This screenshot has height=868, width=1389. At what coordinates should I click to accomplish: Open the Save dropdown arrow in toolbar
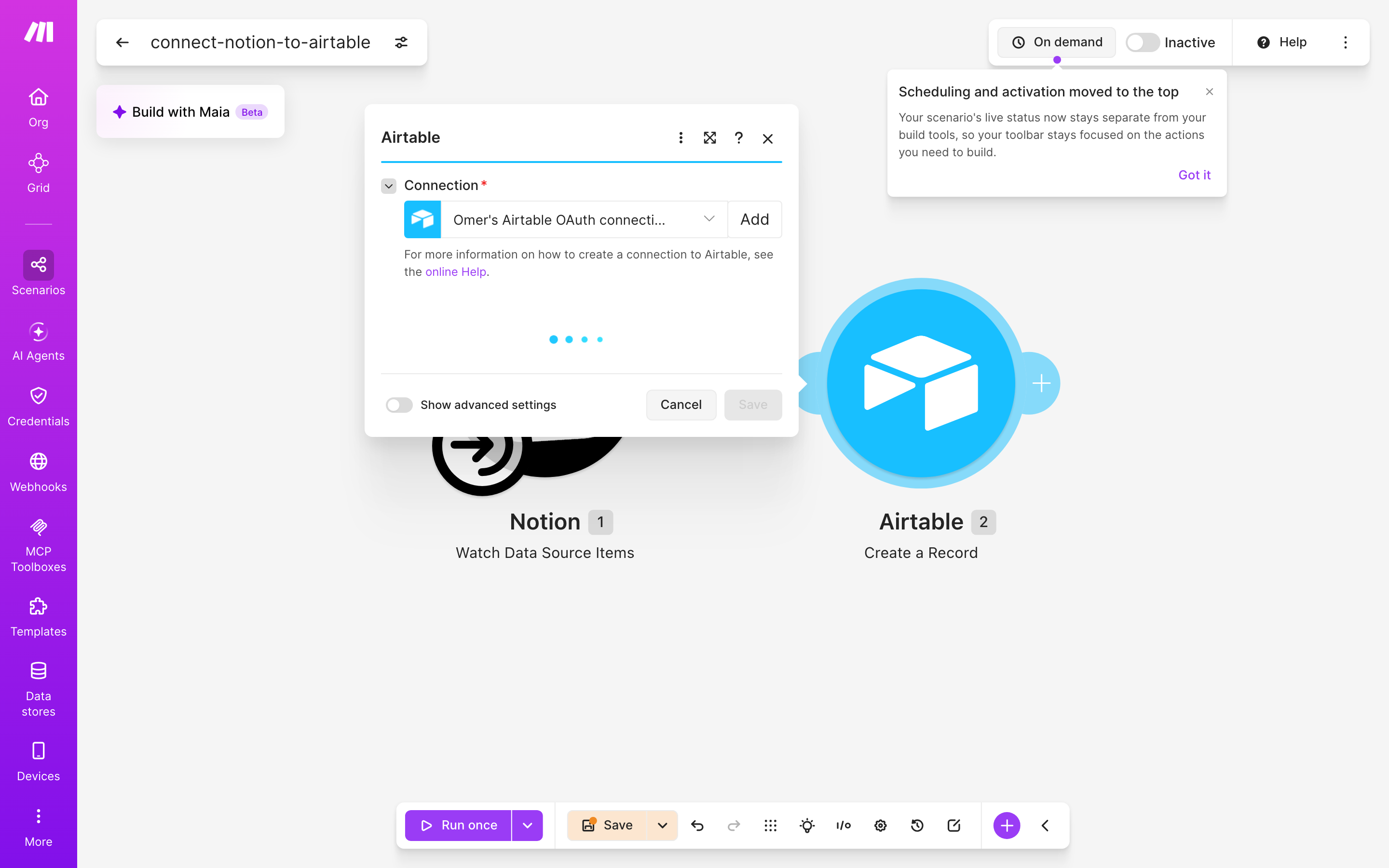[x=662, y=826]
